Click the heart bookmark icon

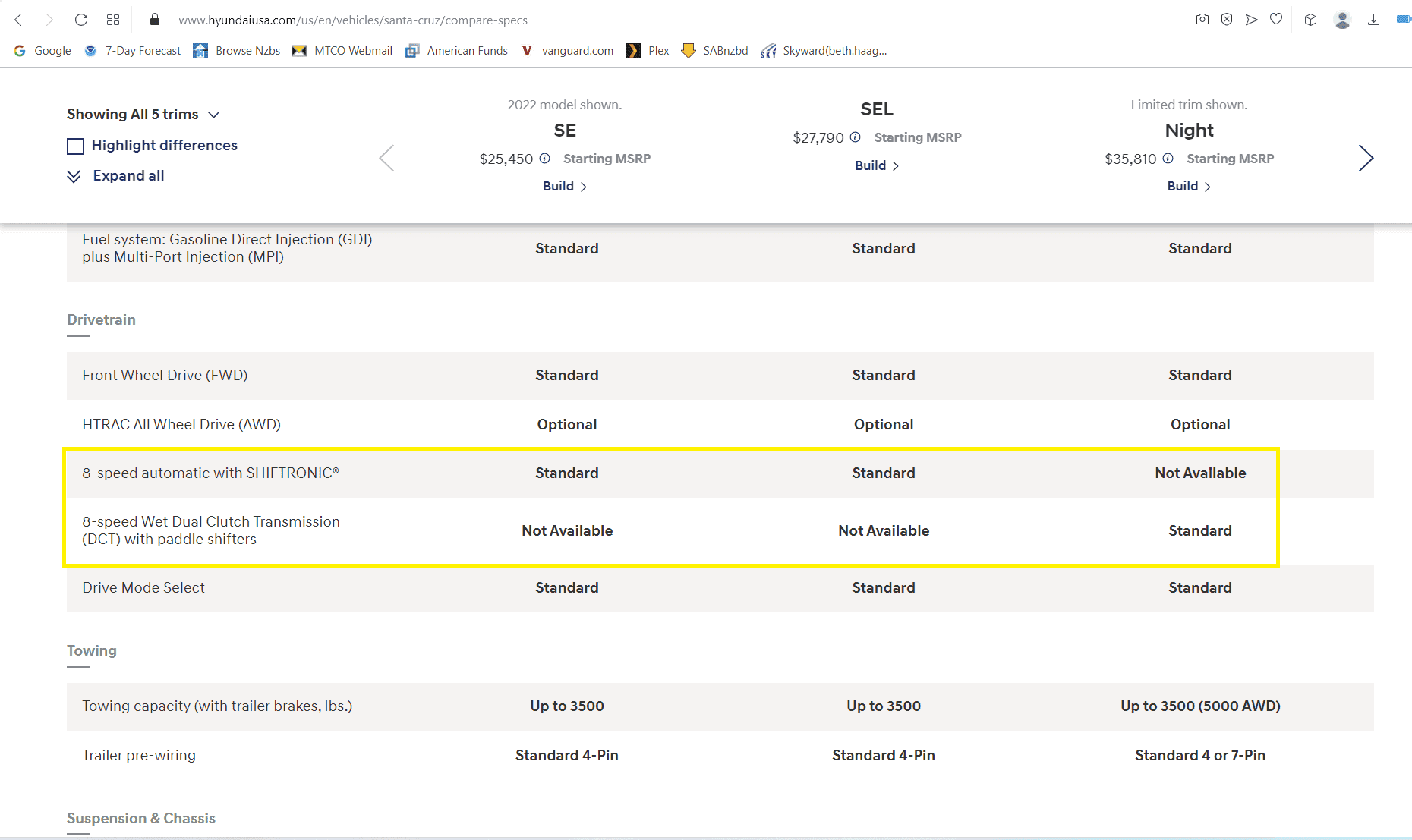(x=1276, y=20)
